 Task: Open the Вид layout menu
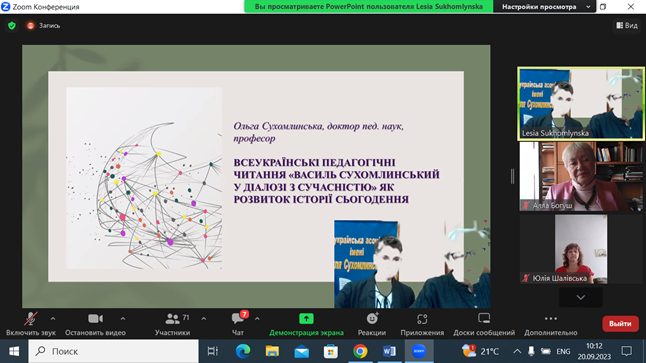point(627,26)
